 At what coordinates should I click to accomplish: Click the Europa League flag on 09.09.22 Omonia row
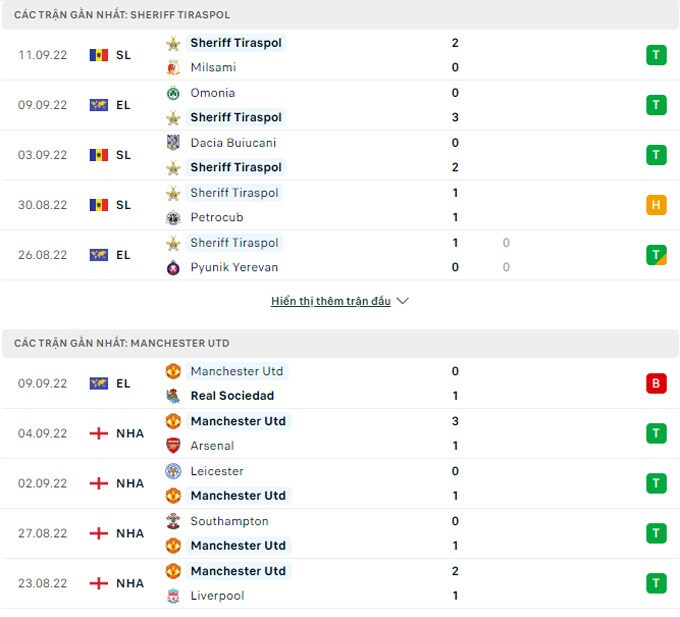[x=98, y=105]
